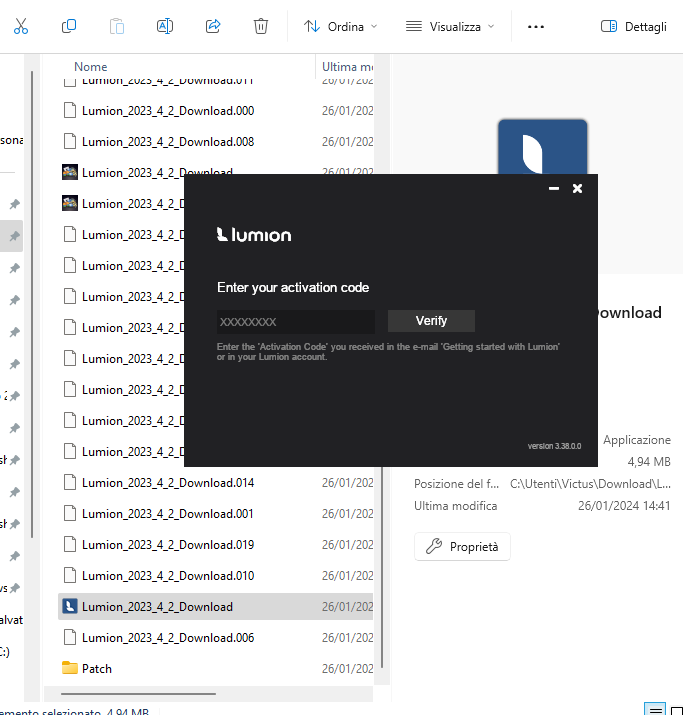Click the 4,94 MB size value in details

649,462
